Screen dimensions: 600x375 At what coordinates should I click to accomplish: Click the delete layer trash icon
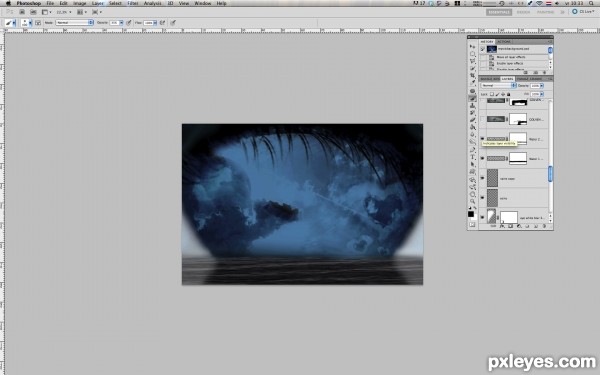coord(545,226)
